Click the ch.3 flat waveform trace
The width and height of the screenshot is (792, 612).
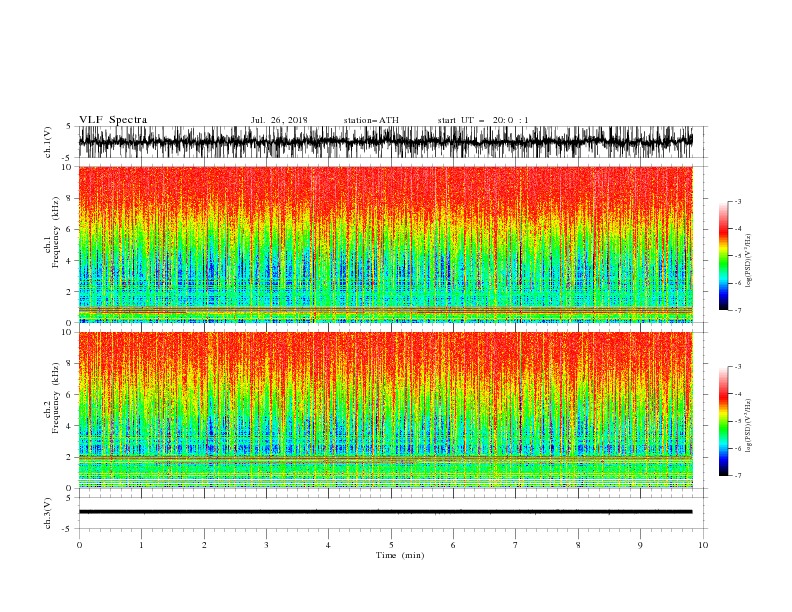click(x=385, y=512)
